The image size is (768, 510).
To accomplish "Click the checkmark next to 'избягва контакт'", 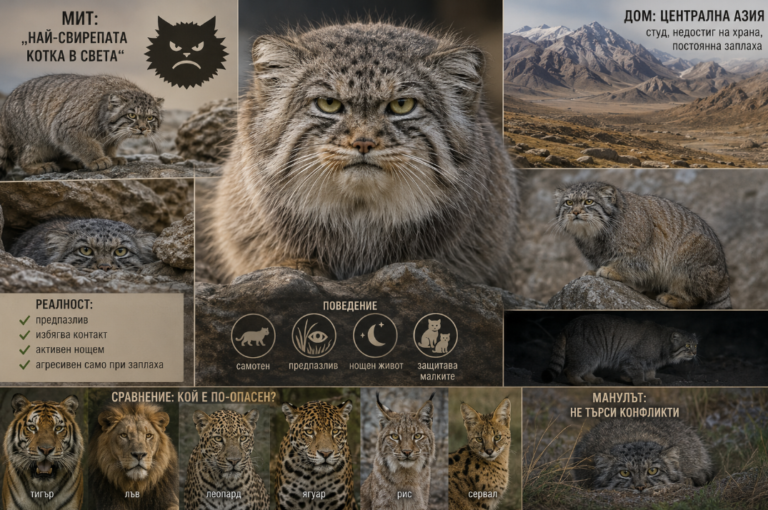I will 24,335.
